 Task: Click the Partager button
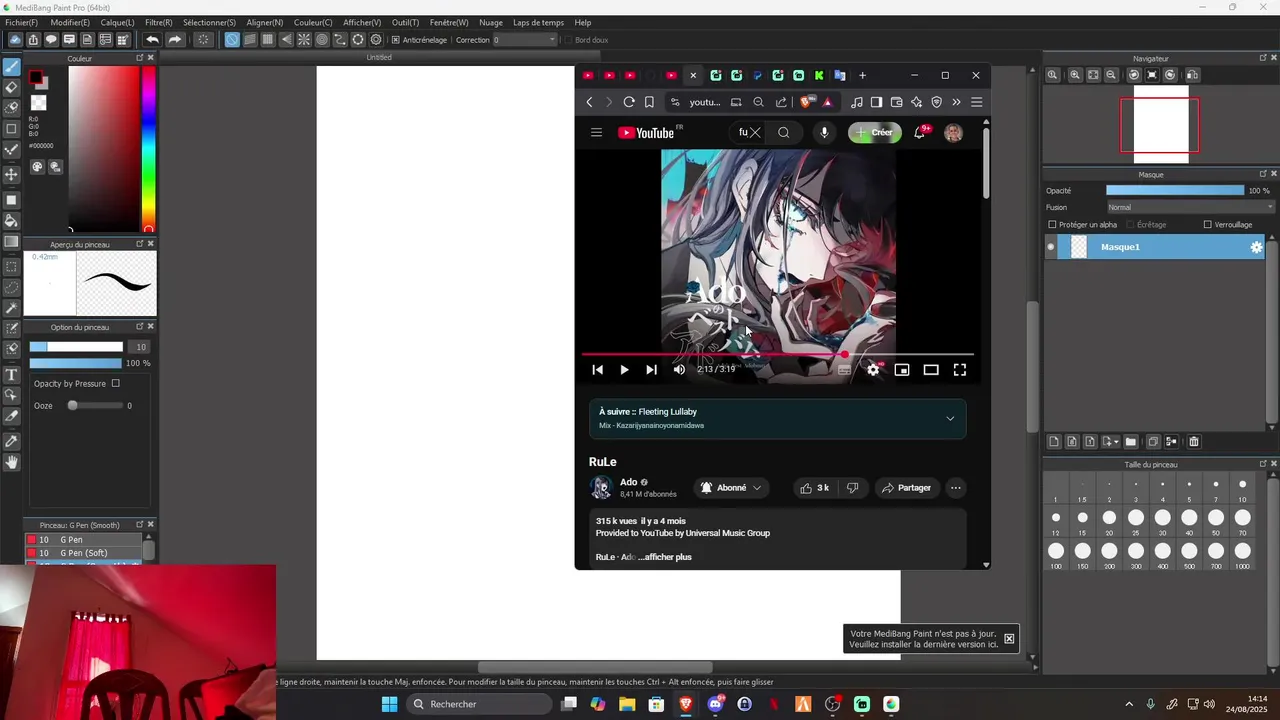point(905,488)
